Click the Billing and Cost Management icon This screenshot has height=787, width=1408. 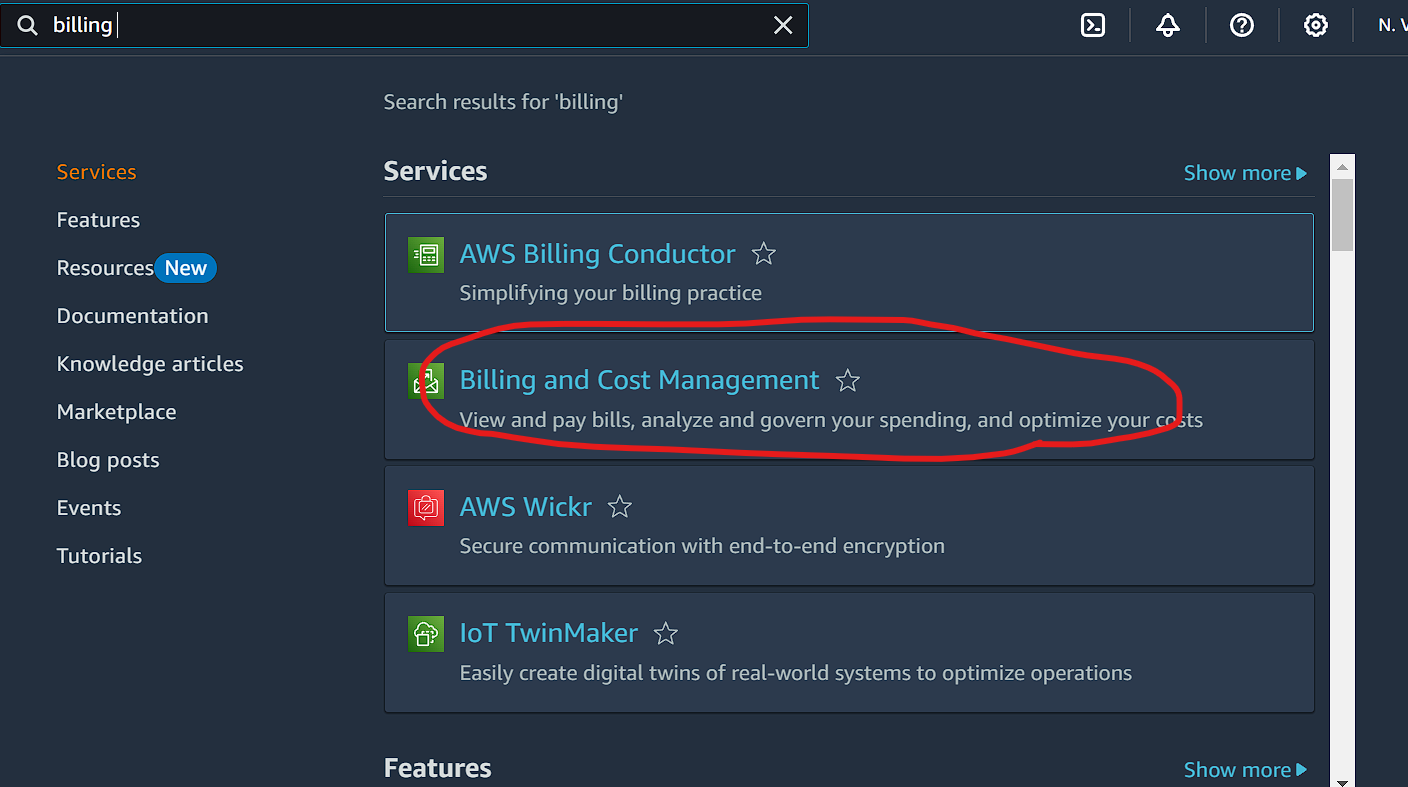point(426,381)
